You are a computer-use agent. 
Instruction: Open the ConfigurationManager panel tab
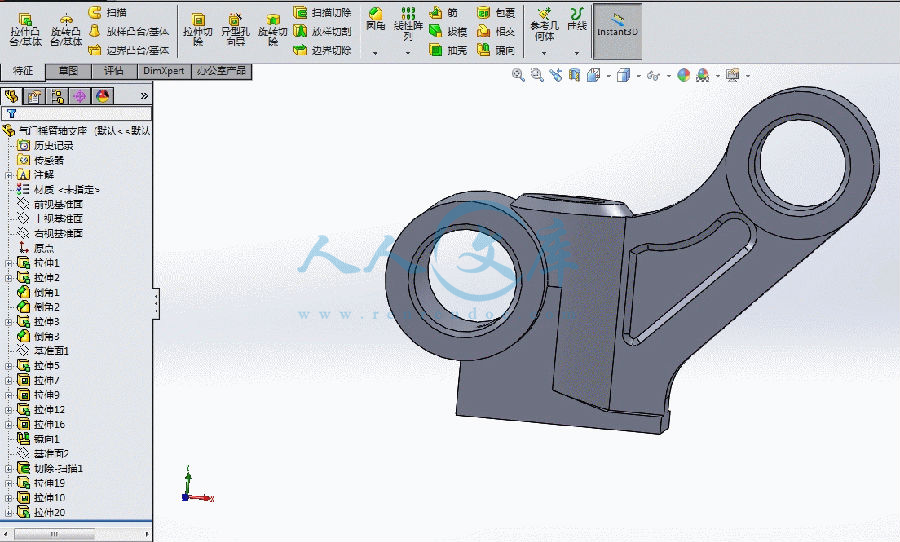[x=57, y=96]
